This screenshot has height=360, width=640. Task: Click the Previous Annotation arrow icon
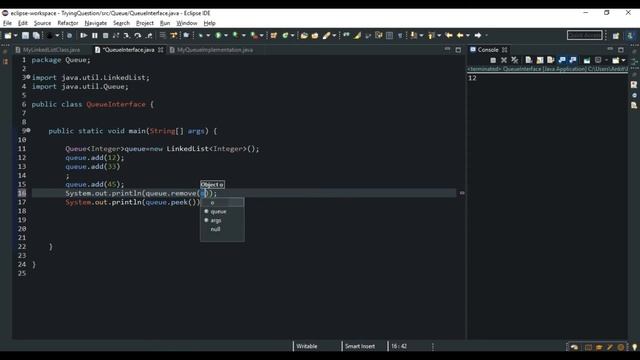click(431, 36)
